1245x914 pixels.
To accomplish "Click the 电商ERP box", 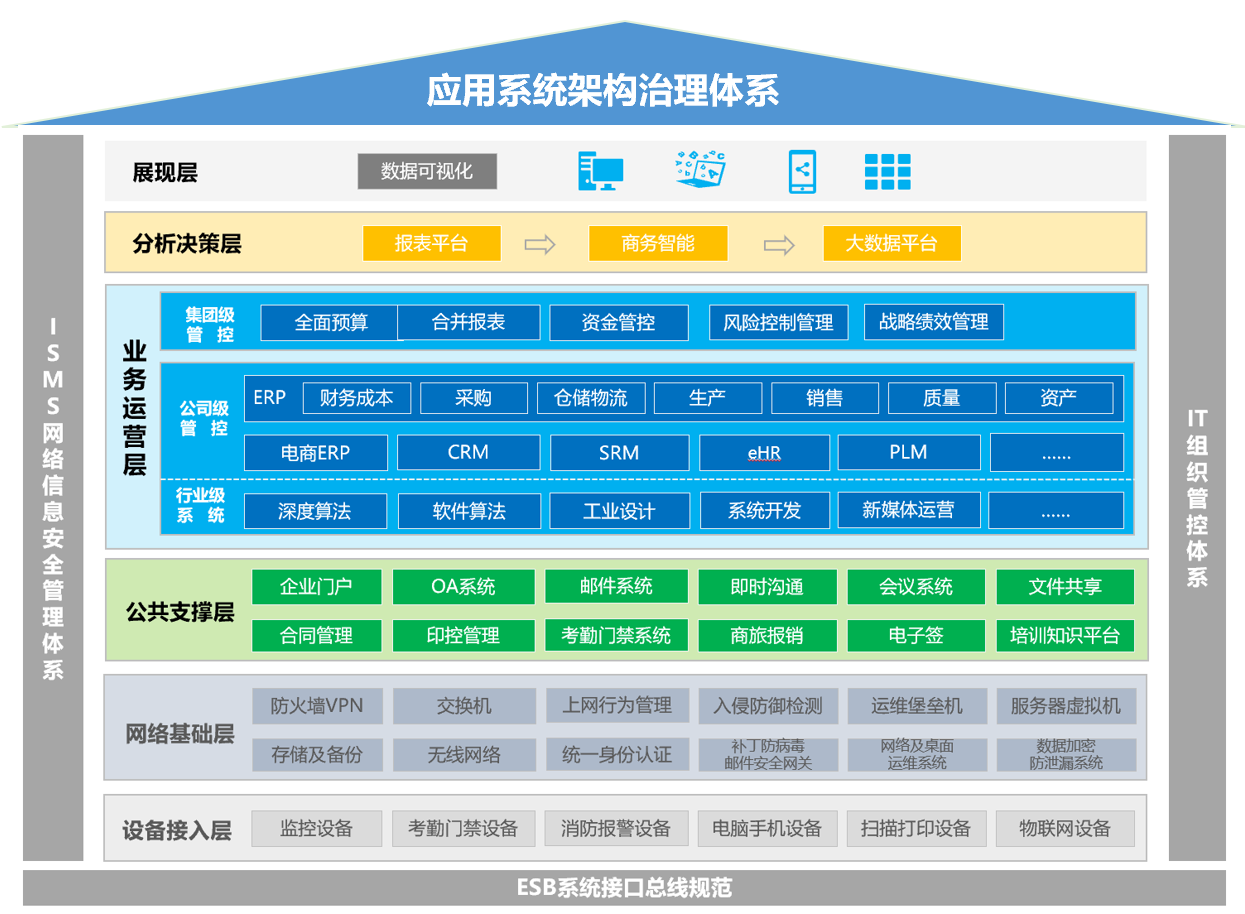I will (315, 452).
